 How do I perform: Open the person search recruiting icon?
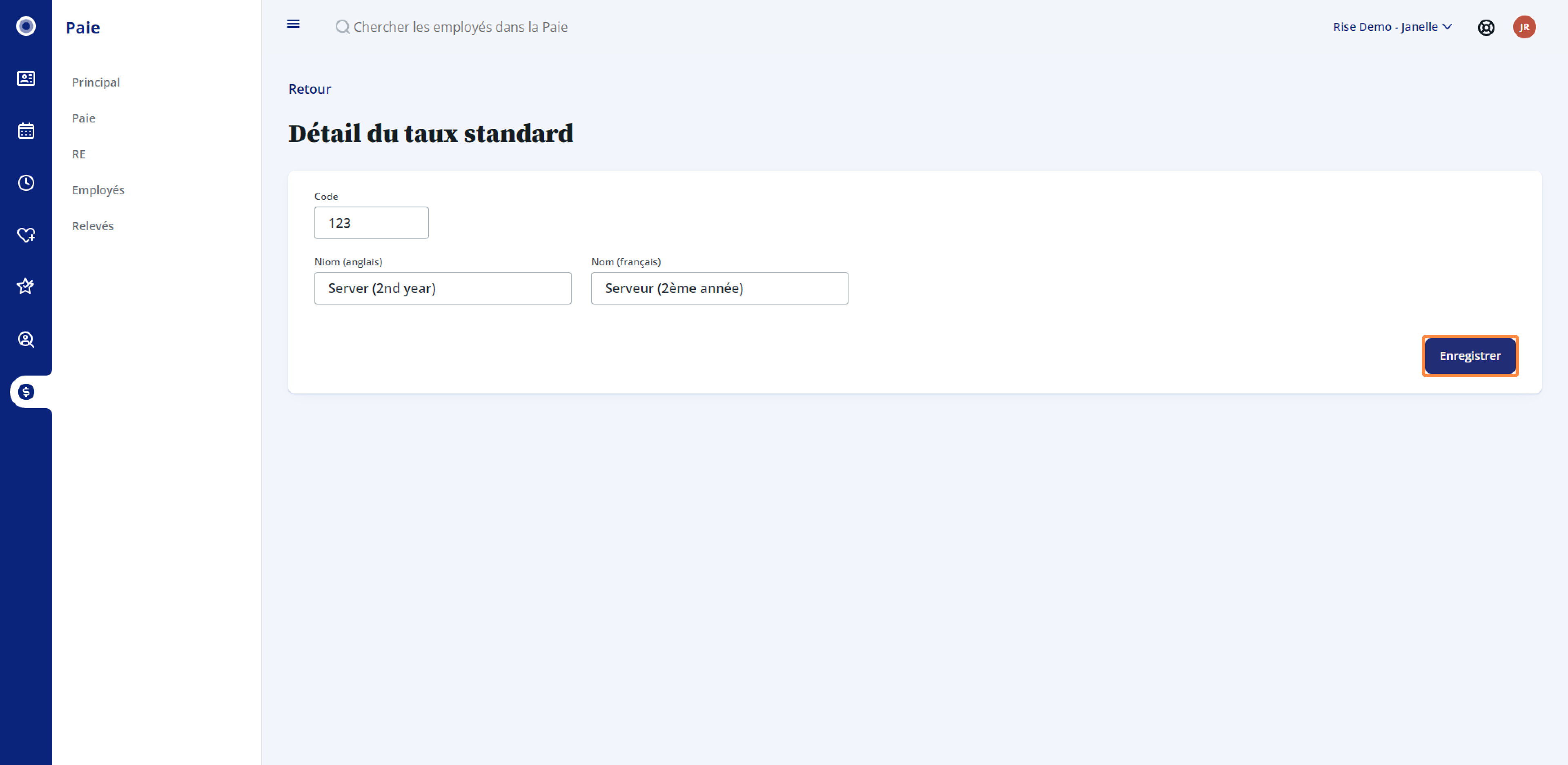tap(26, 339)
